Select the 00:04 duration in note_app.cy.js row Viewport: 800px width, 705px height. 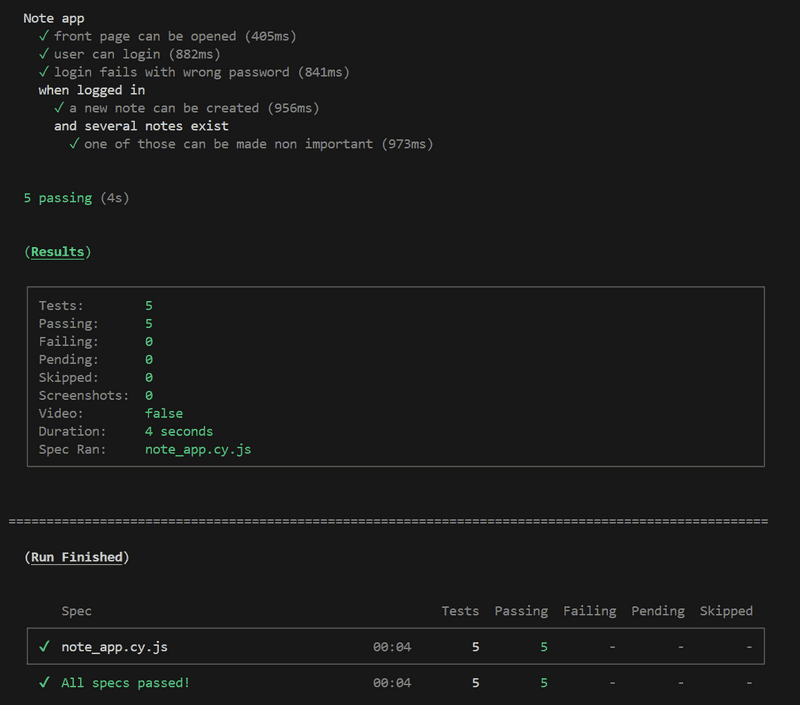click(x=392, y=647)
